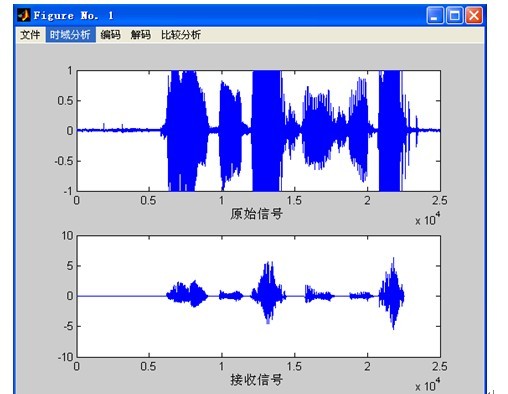Click inside the original signal waveform plot

259,131
